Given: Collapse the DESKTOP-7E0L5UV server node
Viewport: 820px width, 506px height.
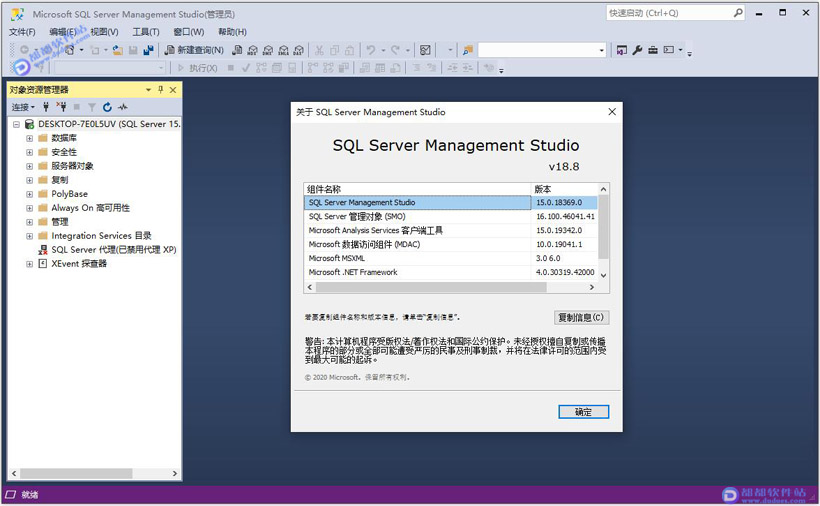Looking at the screenshot, I should (16, 124).
